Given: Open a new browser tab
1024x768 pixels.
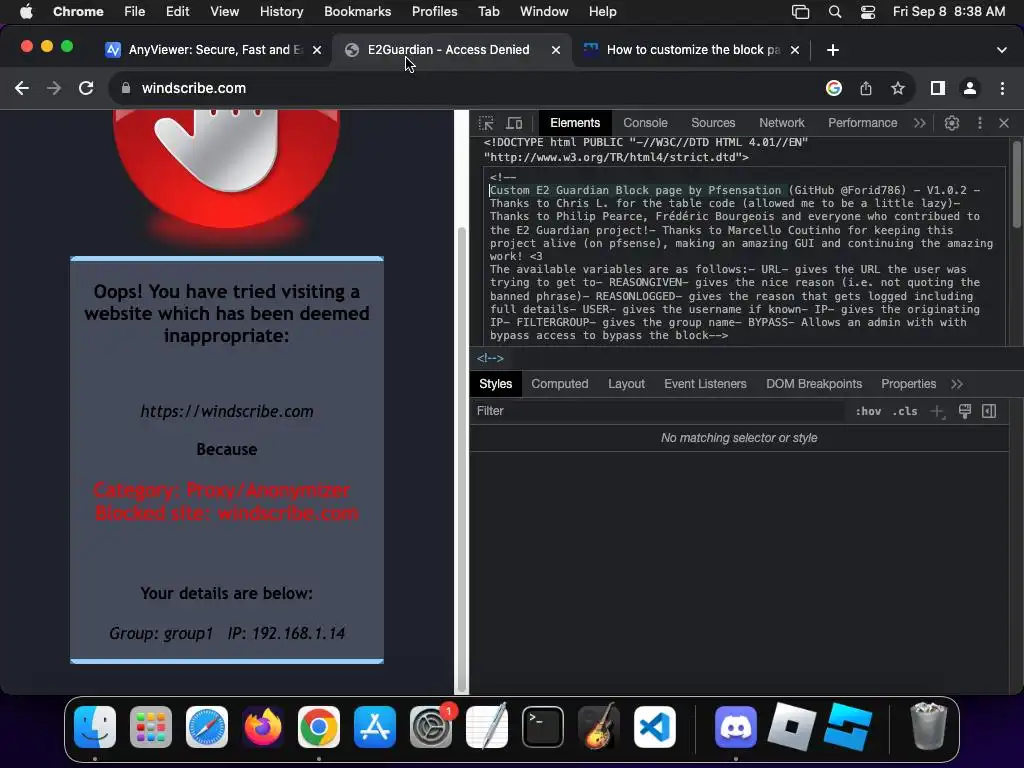Looking at the screenshot, I should pos(833,50).
